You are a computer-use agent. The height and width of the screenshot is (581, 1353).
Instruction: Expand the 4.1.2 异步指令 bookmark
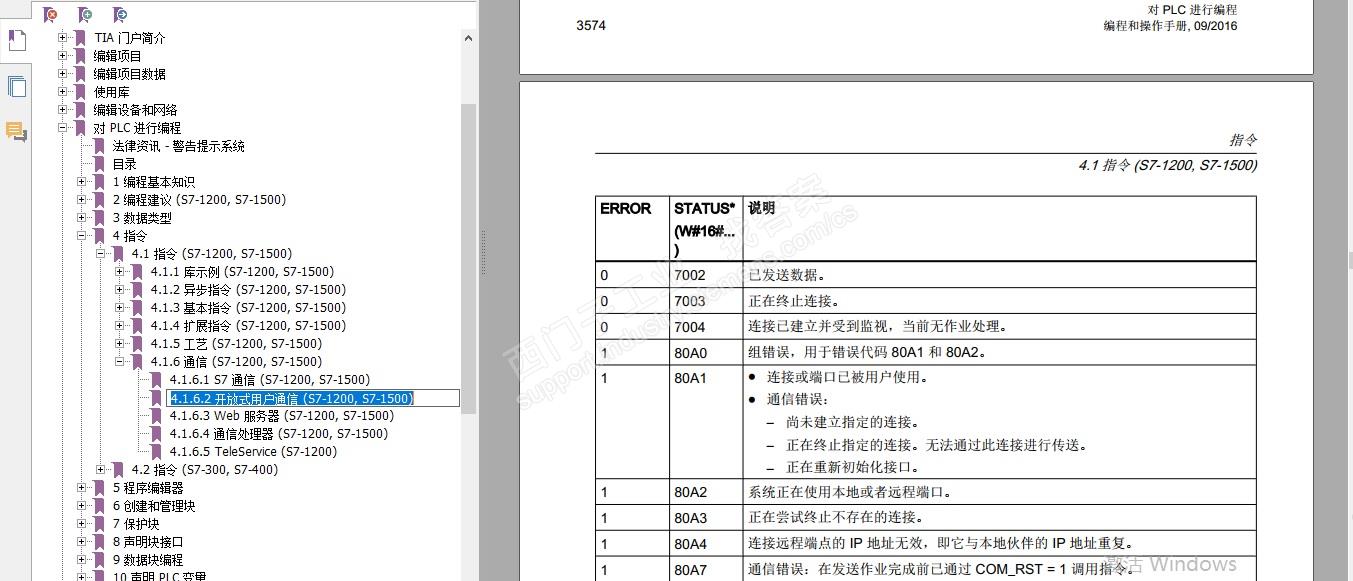(x=120, y=290)
